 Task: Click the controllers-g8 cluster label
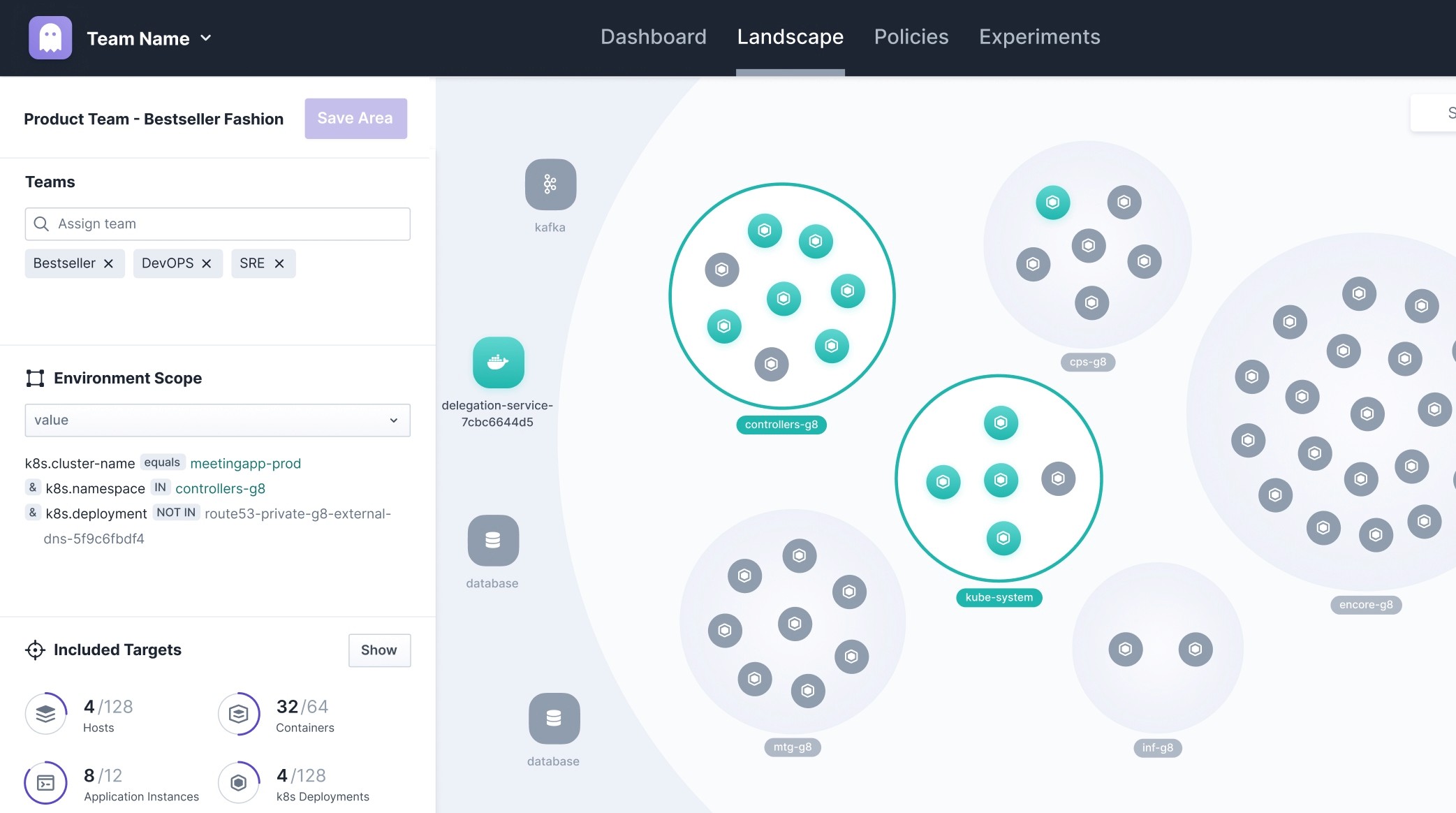781,425
